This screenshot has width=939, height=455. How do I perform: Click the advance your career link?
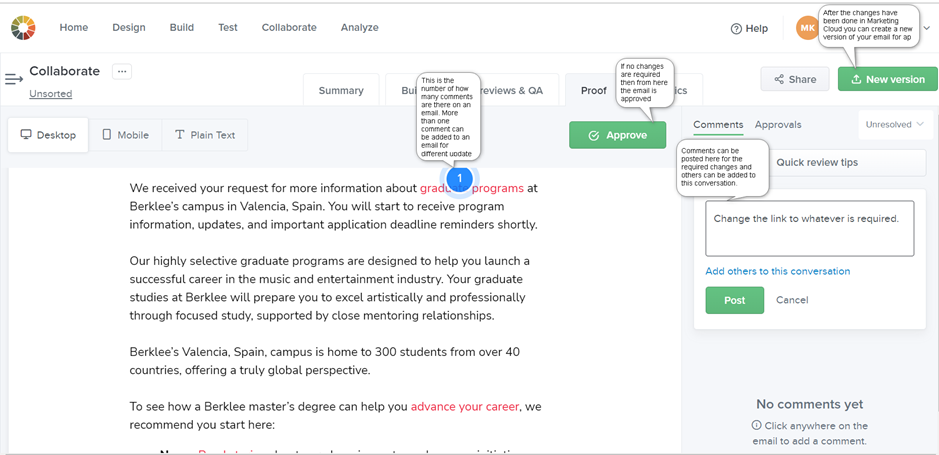tap(465, 407)
